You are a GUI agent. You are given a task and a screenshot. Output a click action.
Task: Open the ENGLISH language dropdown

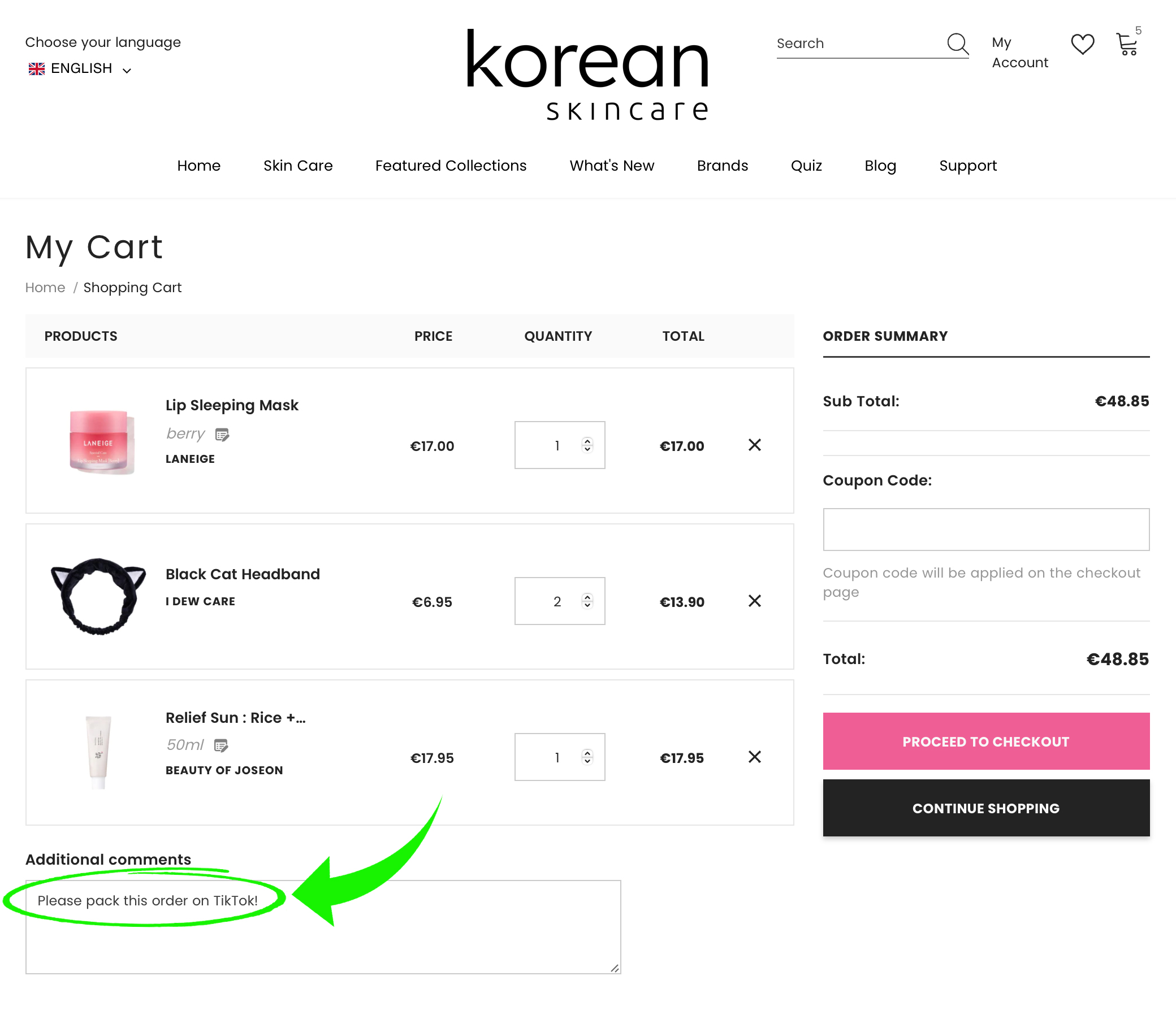coord(80,68)
